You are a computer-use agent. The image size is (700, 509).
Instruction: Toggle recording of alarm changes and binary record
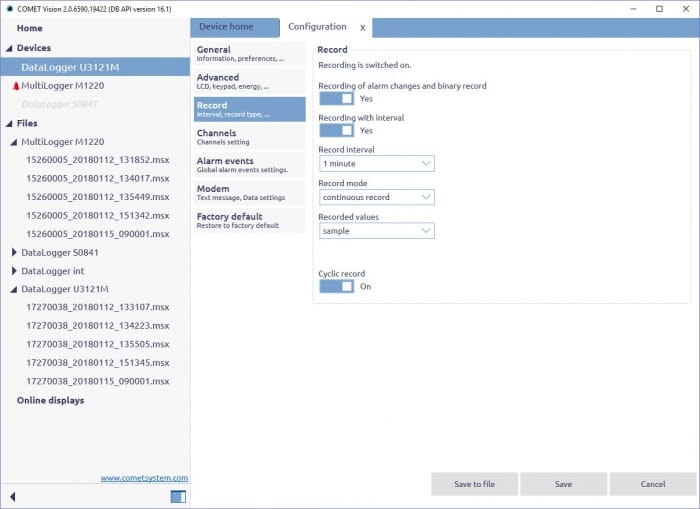336,99
